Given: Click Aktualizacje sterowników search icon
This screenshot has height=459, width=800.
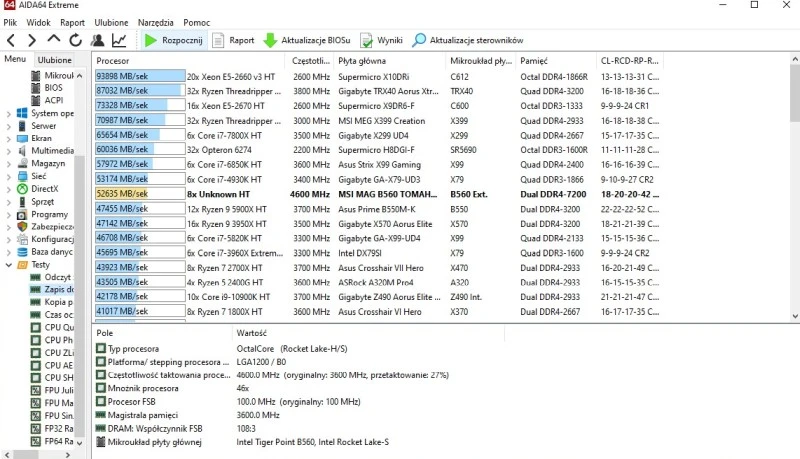Looking at the screenshot, I should tap(419, 41).
